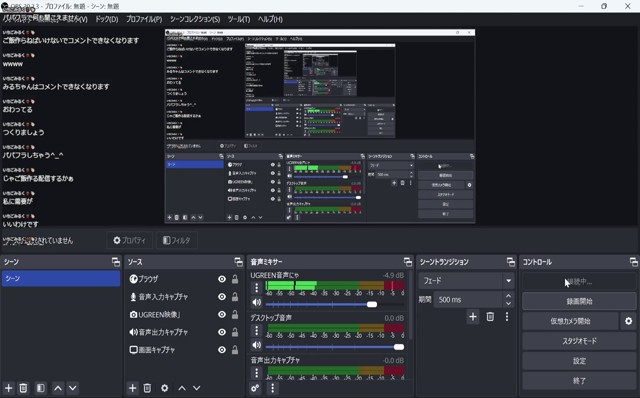Lock the ブラウザ source
This screenshot has height=398, width=640.
(235, 279)
